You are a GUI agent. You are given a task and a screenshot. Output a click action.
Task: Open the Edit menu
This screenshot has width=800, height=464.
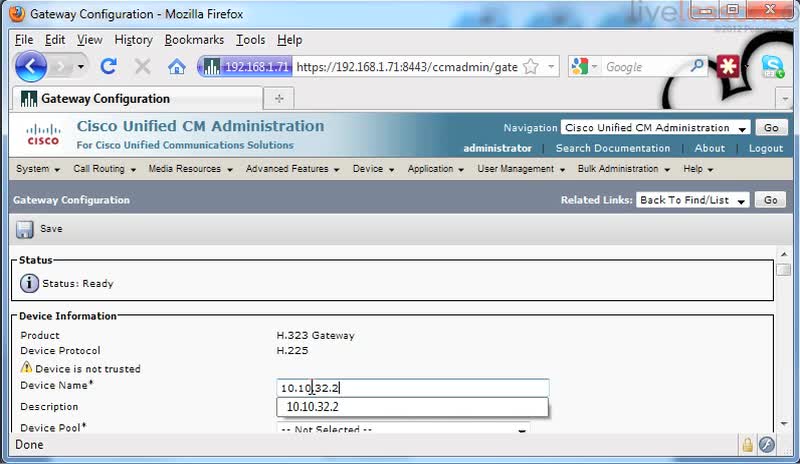point(55,40)
